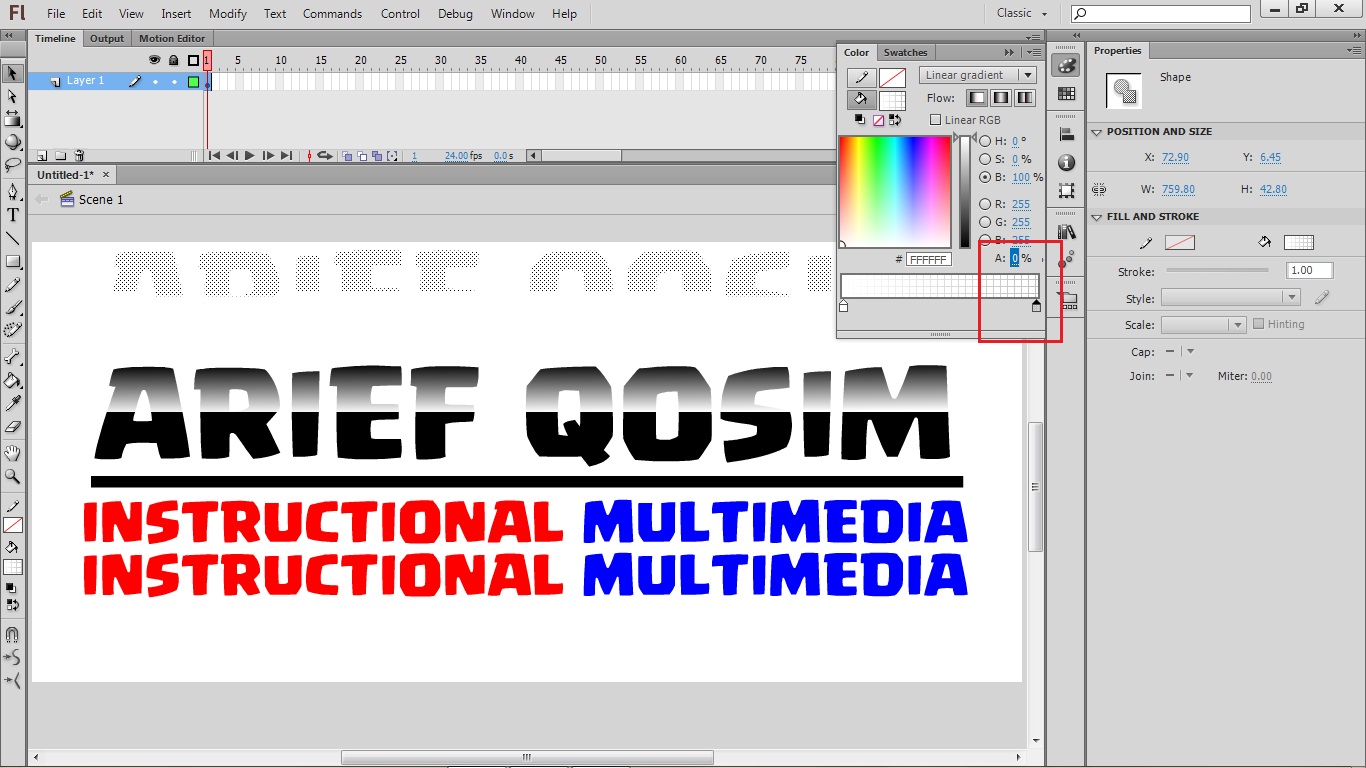
Task: Click the right black gradient color stop
Action: coord(1036,306)
